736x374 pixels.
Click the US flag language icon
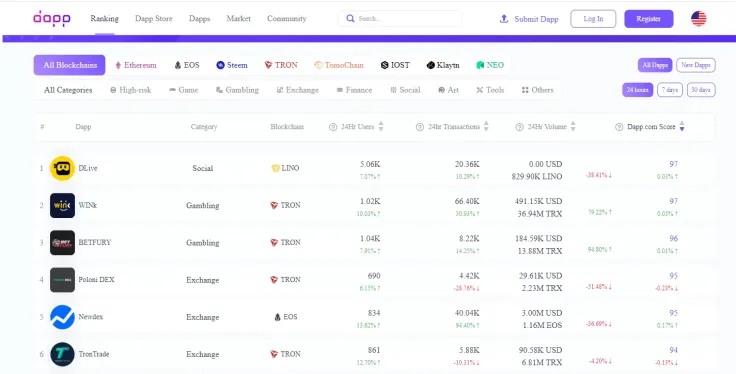tap(698, 19)
